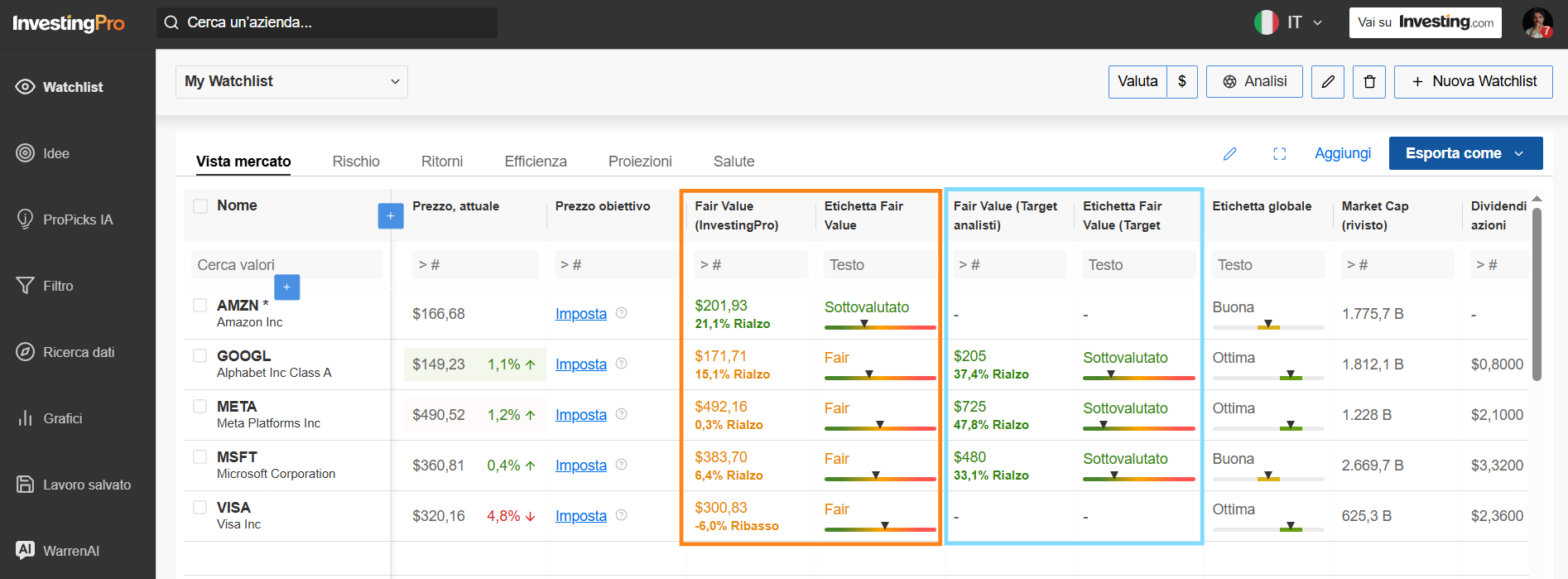Click the blue pencil edit view icon

click(x=1230, y=153)
